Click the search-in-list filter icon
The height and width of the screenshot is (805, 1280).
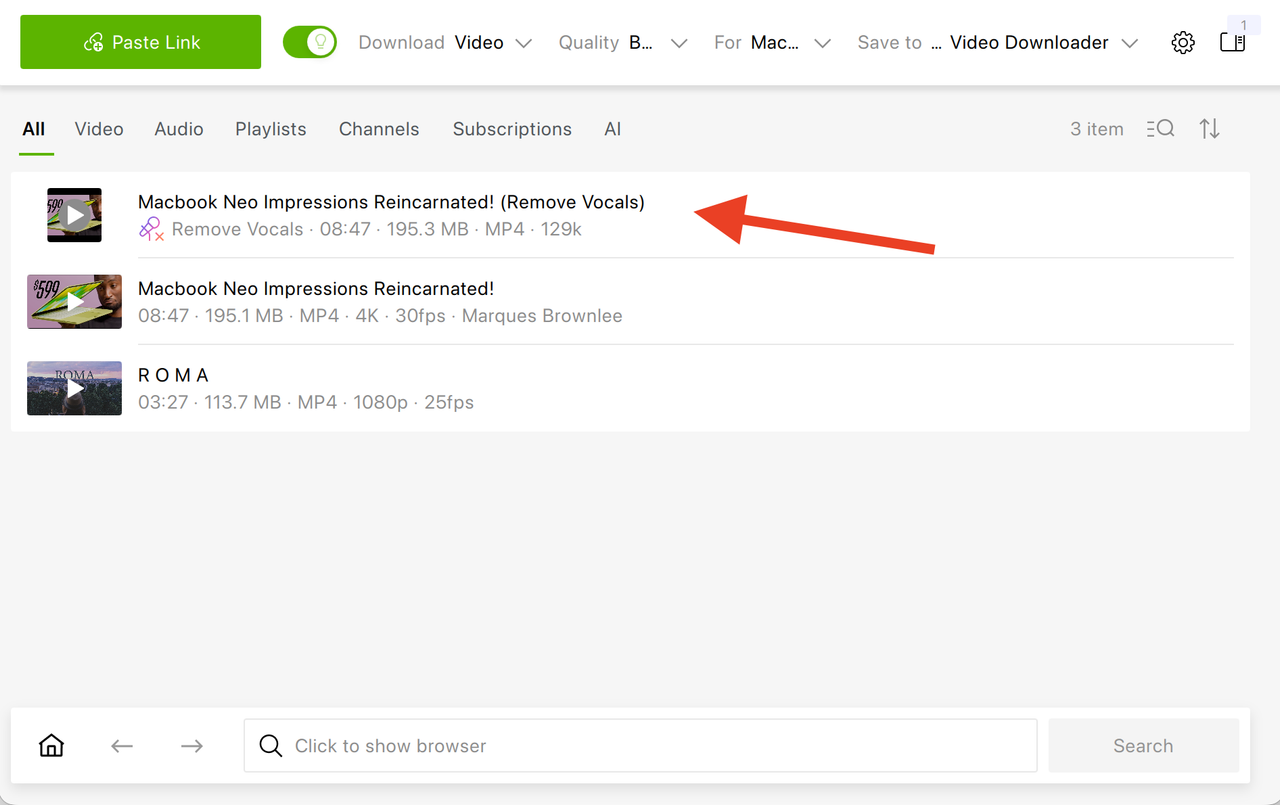tap(1161, 129)
